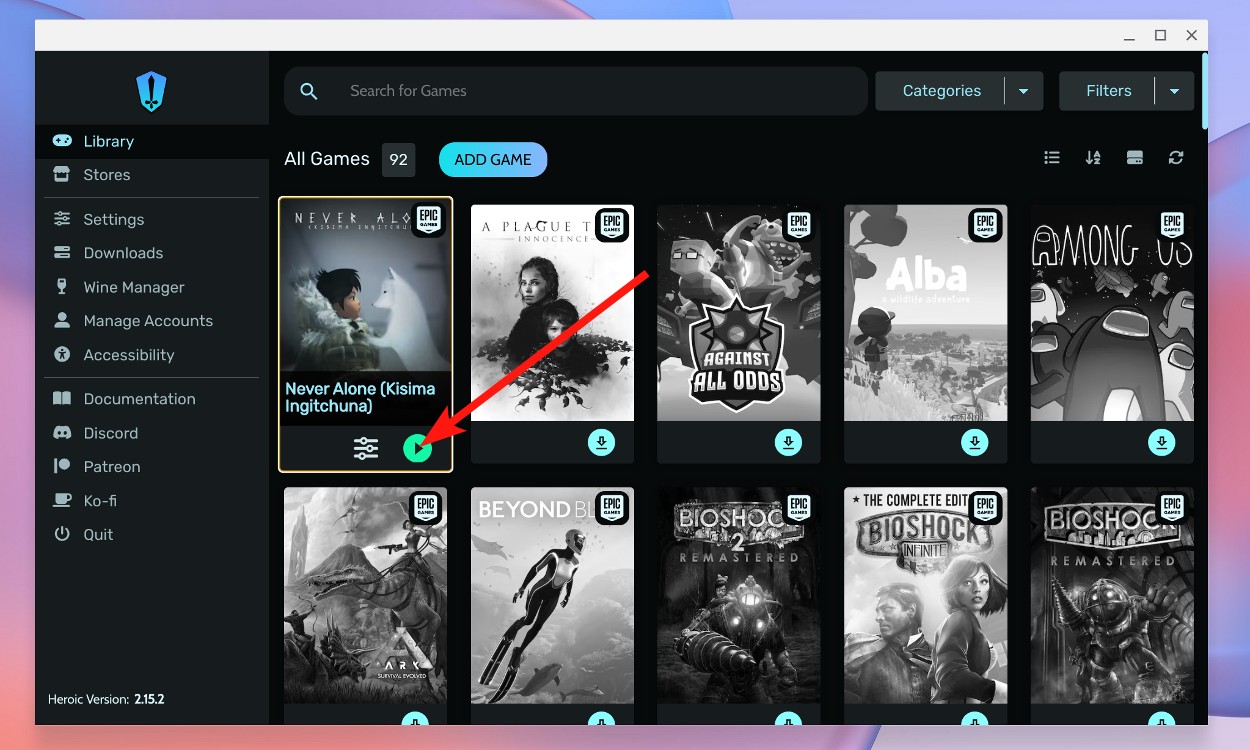Screen dimensions: 1250x750
Task: Download Alba a wildlife adventure
Action: (974, 441)
